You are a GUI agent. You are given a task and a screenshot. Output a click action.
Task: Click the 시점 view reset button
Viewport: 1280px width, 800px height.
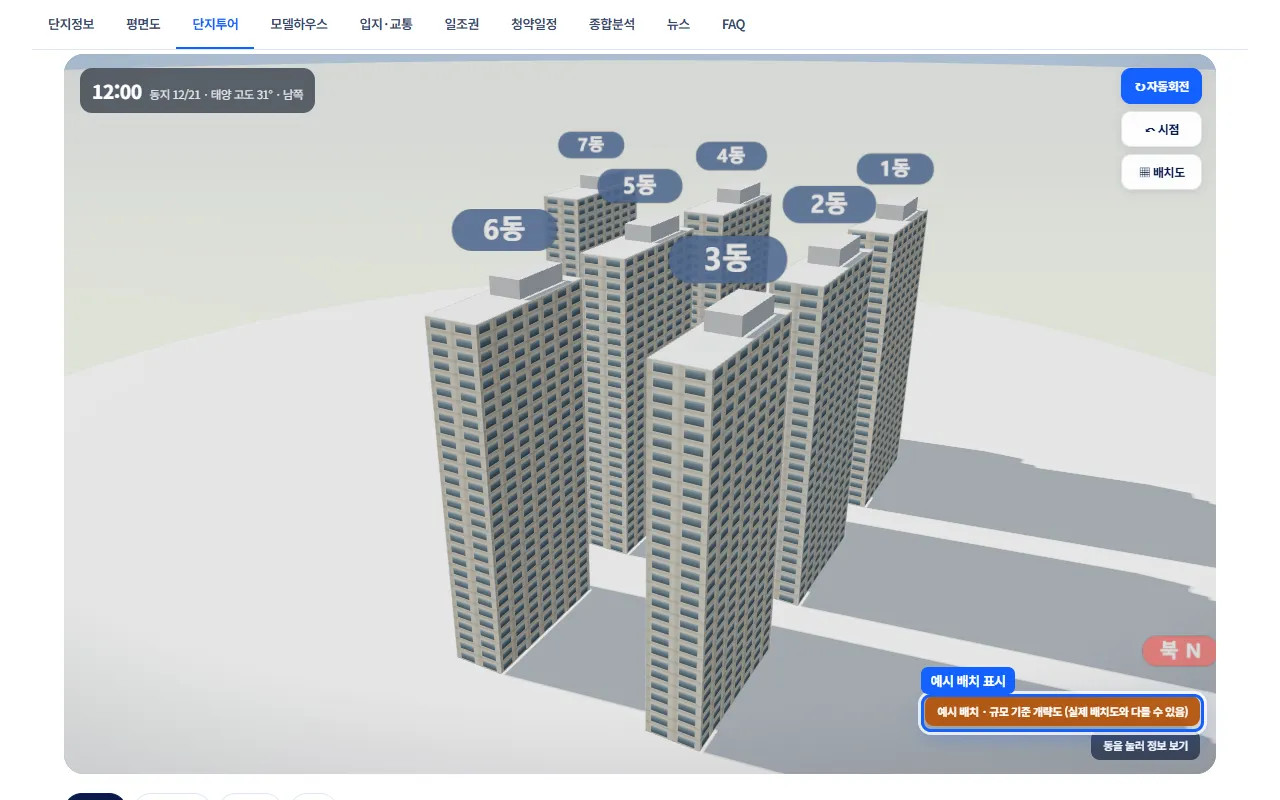click(1161, 129)
